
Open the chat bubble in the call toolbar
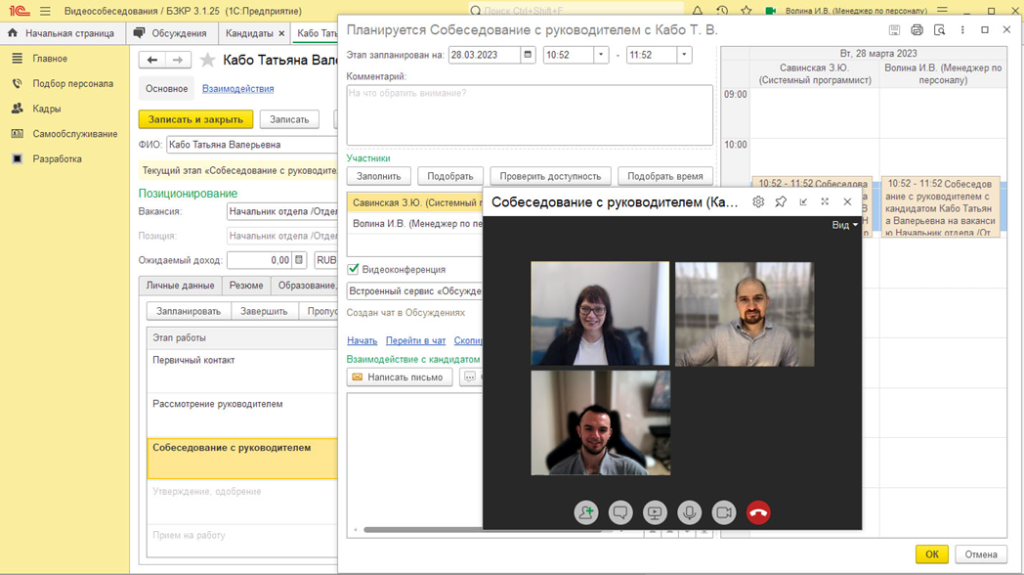620,513
